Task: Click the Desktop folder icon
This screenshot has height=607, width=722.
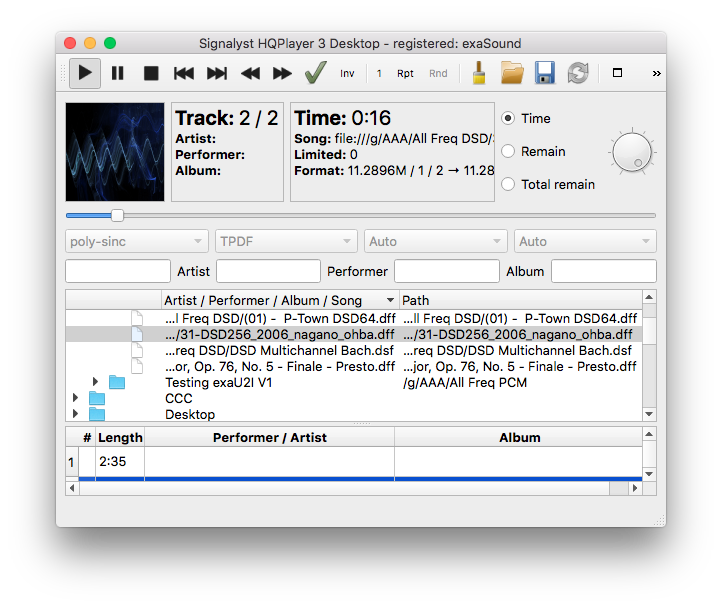Action: point(97,414)
